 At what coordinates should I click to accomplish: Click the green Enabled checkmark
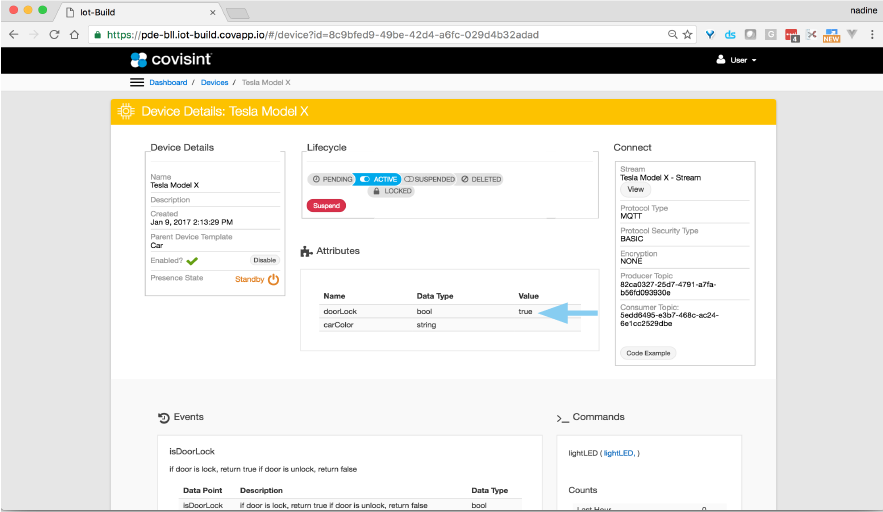click(x=192, y=260)
